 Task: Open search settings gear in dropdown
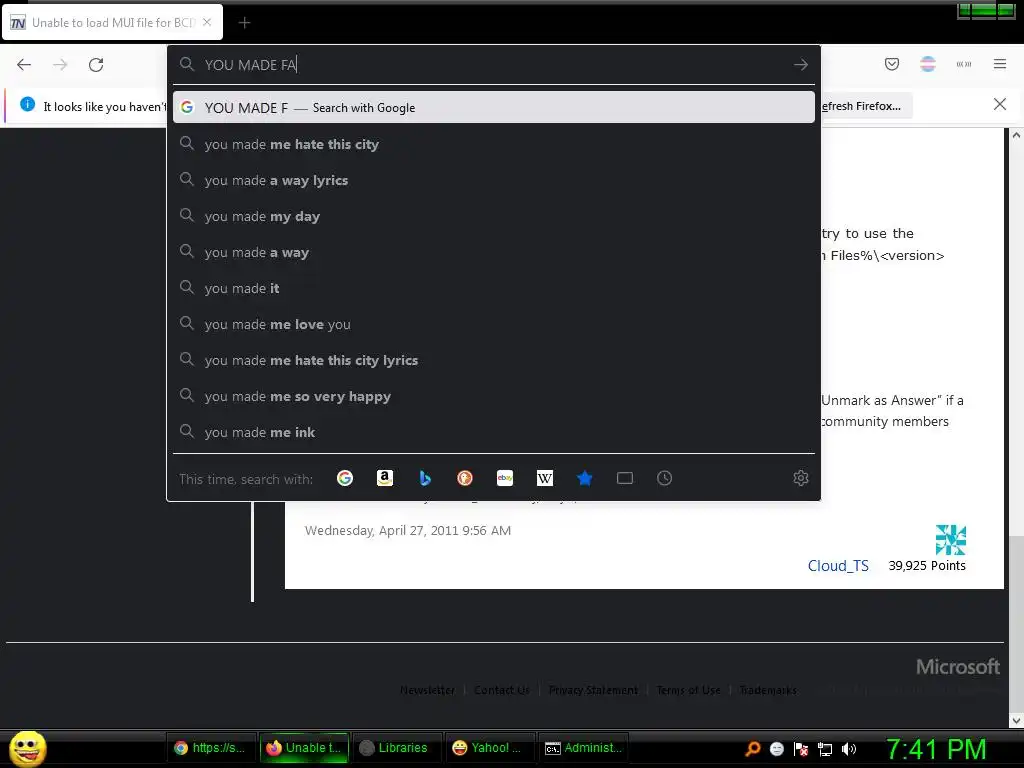tap(801, 478)
